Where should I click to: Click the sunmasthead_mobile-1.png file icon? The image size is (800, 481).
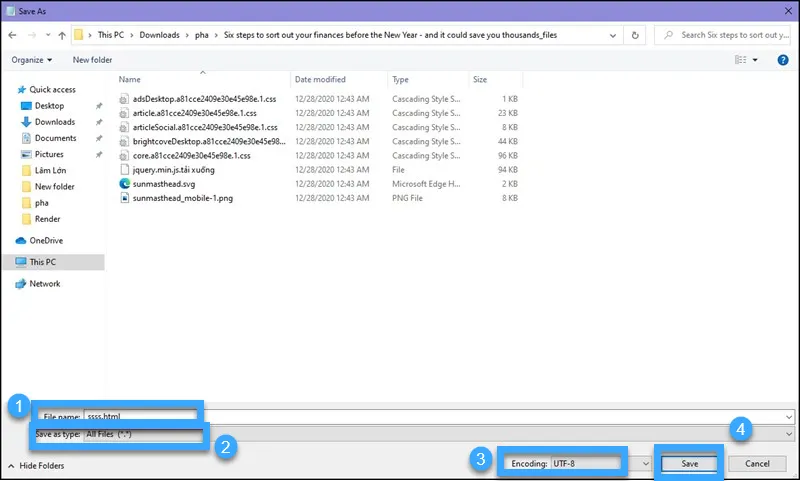tap(124, 198)
